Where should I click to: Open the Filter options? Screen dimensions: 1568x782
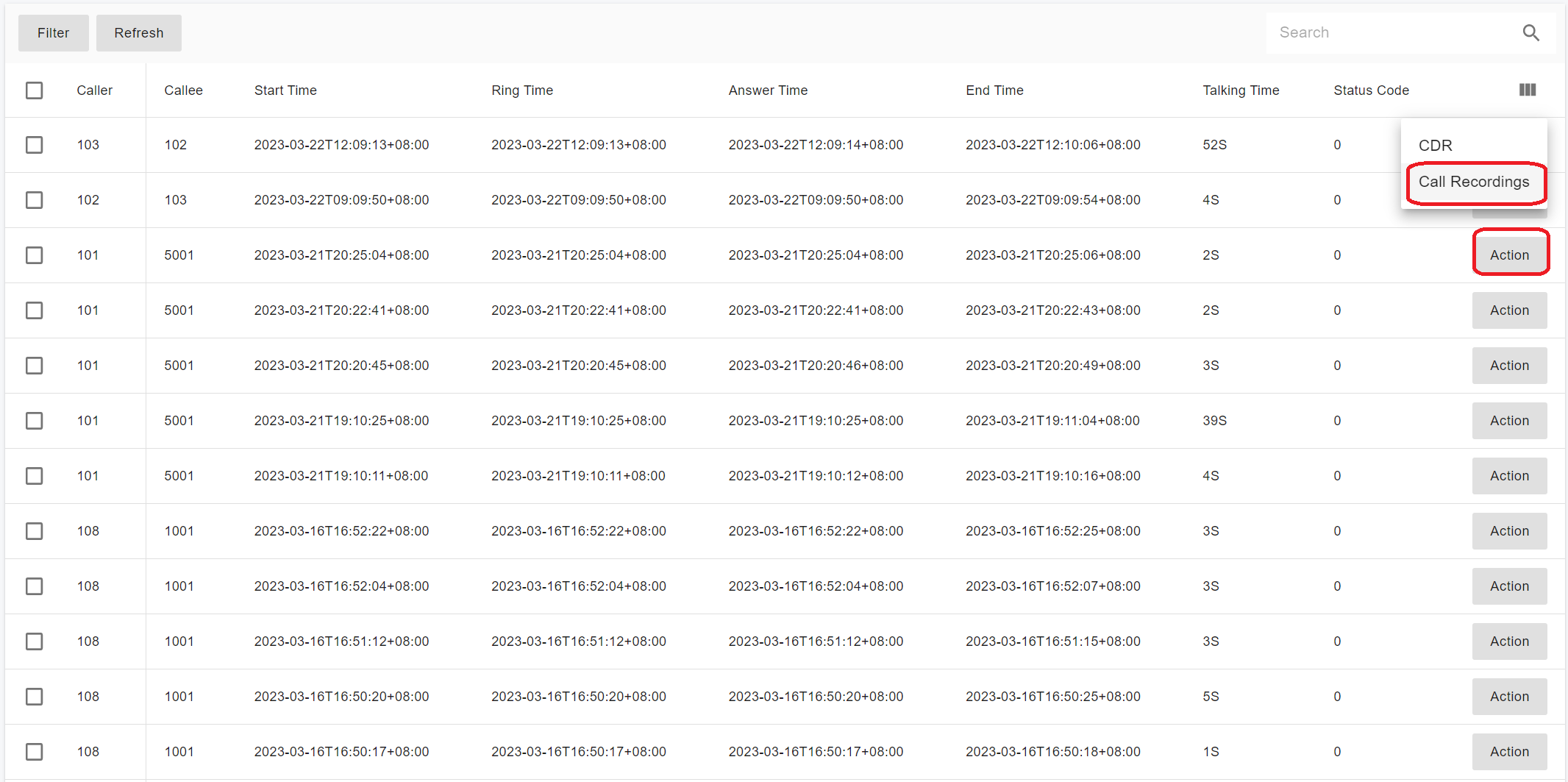pyautogui.click(x=53, y=33)
